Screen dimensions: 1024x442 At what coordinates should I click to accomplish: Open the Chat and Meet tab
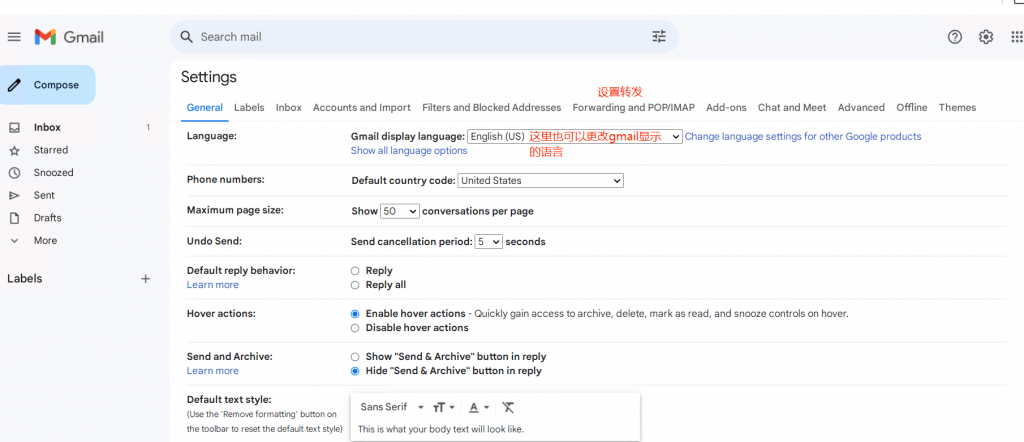[792, 108]
